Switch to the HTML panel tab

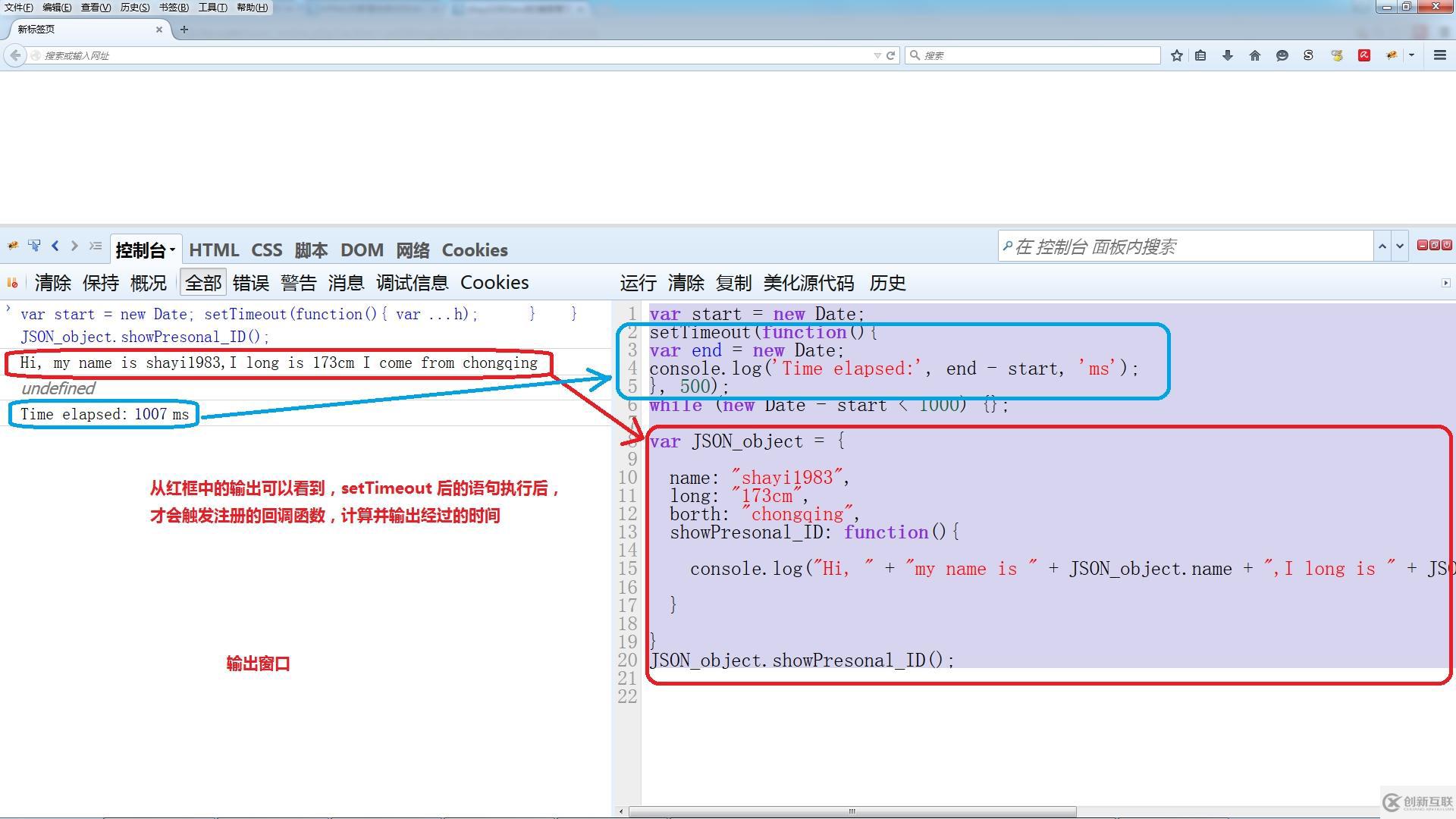214,250
